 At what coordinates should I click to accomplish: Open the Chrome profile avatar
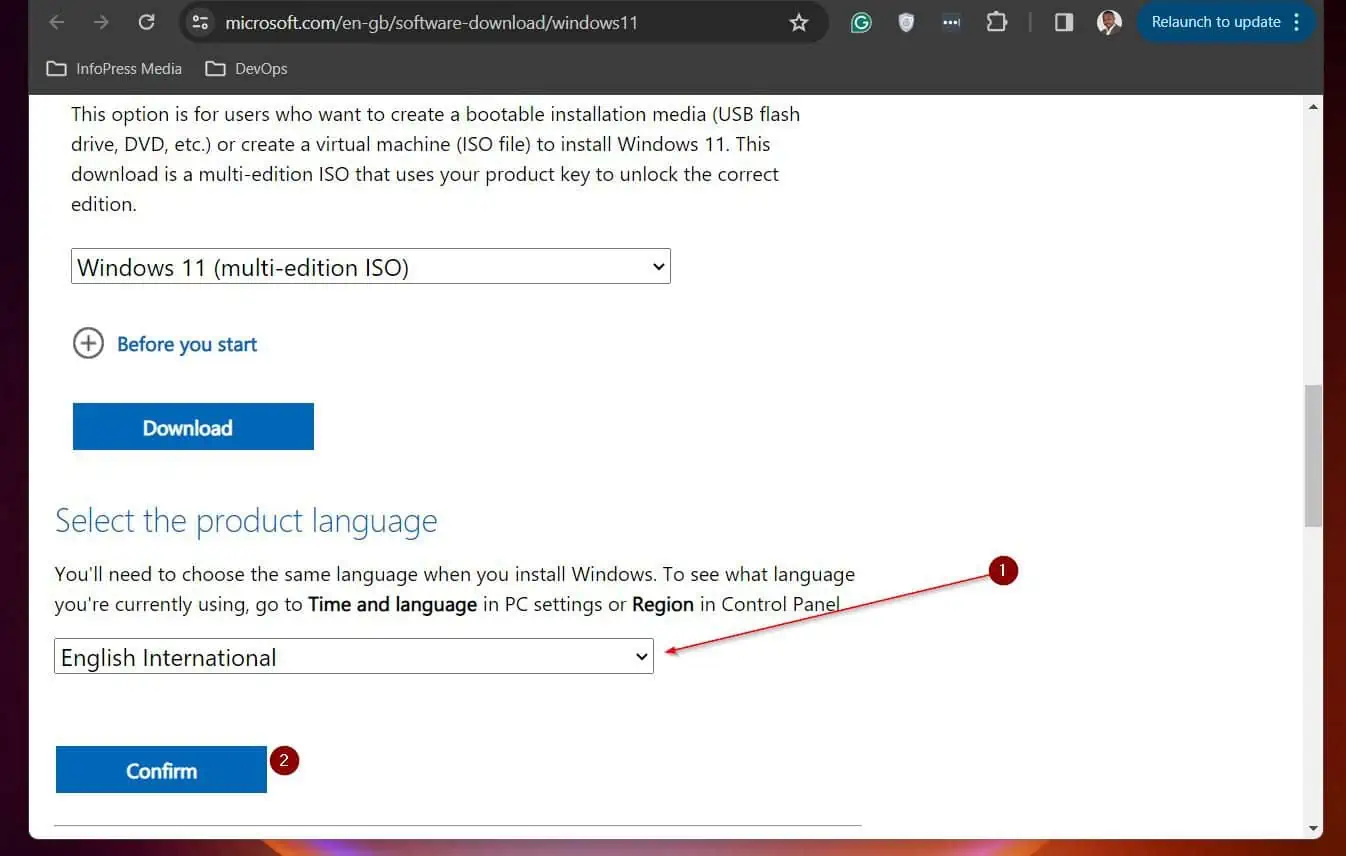click(x=1109, y=22)
